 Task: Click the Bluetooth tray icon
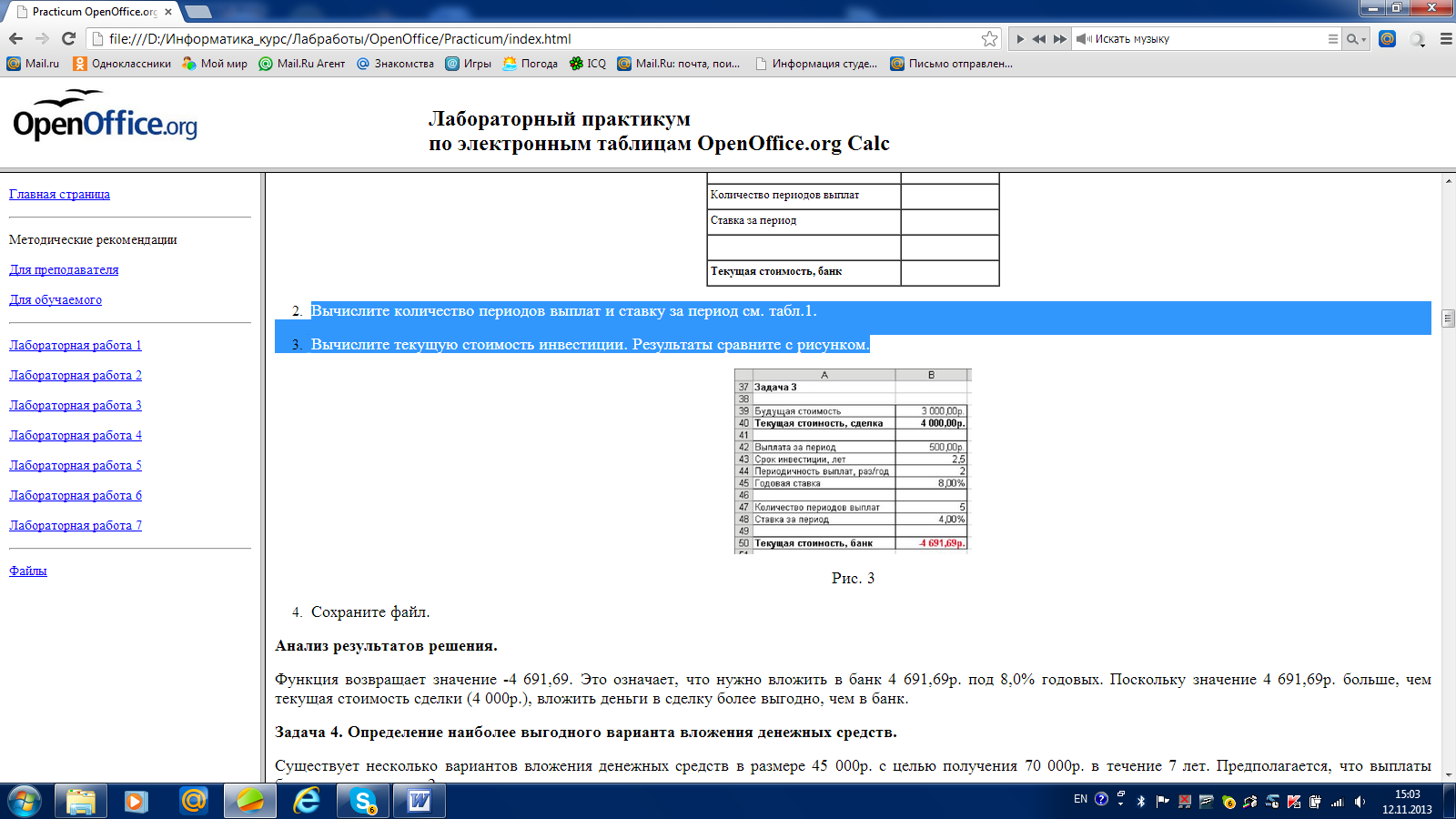[x=1141, y=802]
